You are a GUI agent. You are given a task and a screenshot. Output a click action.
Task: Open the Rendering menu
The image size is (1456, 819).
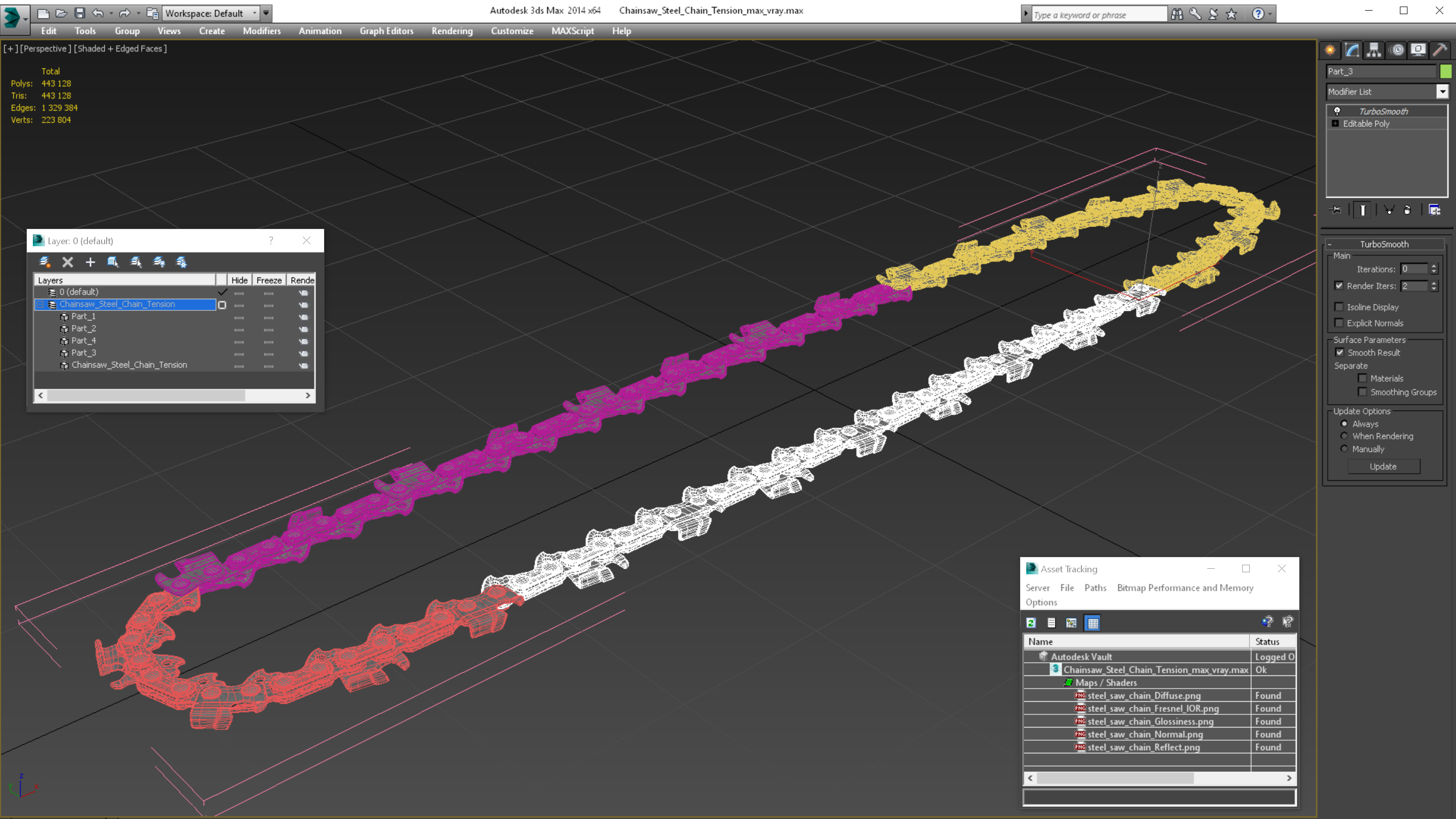point(451,31)
